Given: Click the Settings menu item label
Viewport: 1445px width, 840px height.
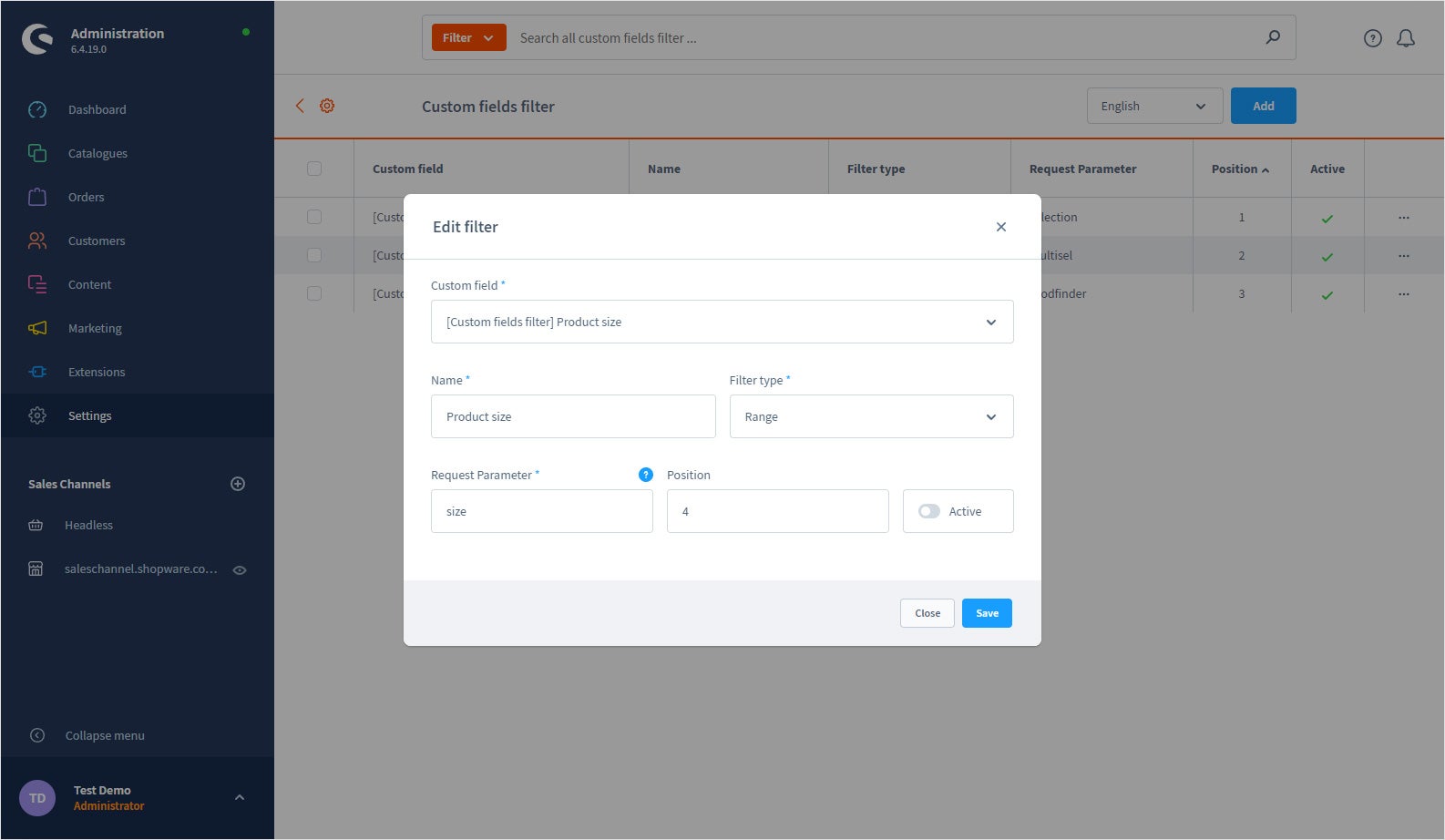Looking at the screenshot, I should (90, 415).
